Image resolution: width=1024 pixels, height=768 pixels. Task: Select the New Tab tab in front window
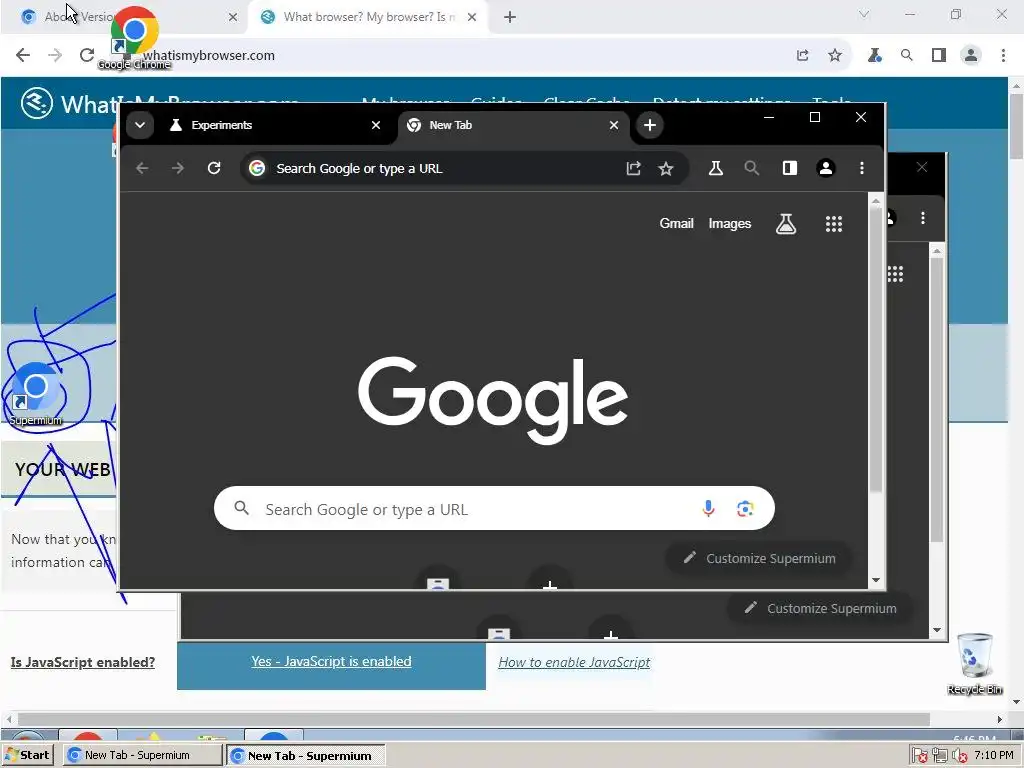click(x=509, y=125)
